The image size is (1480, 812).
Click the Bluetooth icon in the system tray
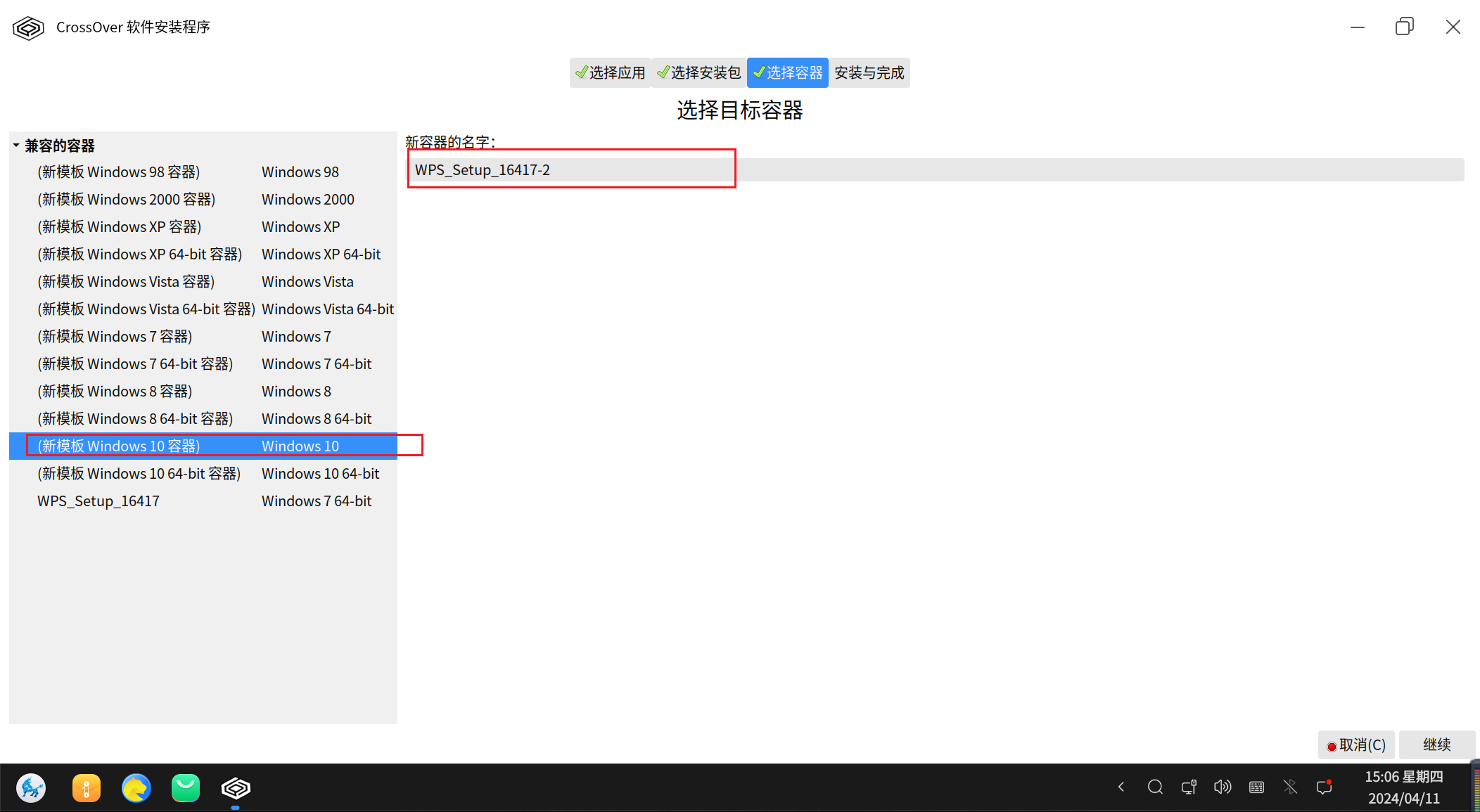[x=1290, y=787]
